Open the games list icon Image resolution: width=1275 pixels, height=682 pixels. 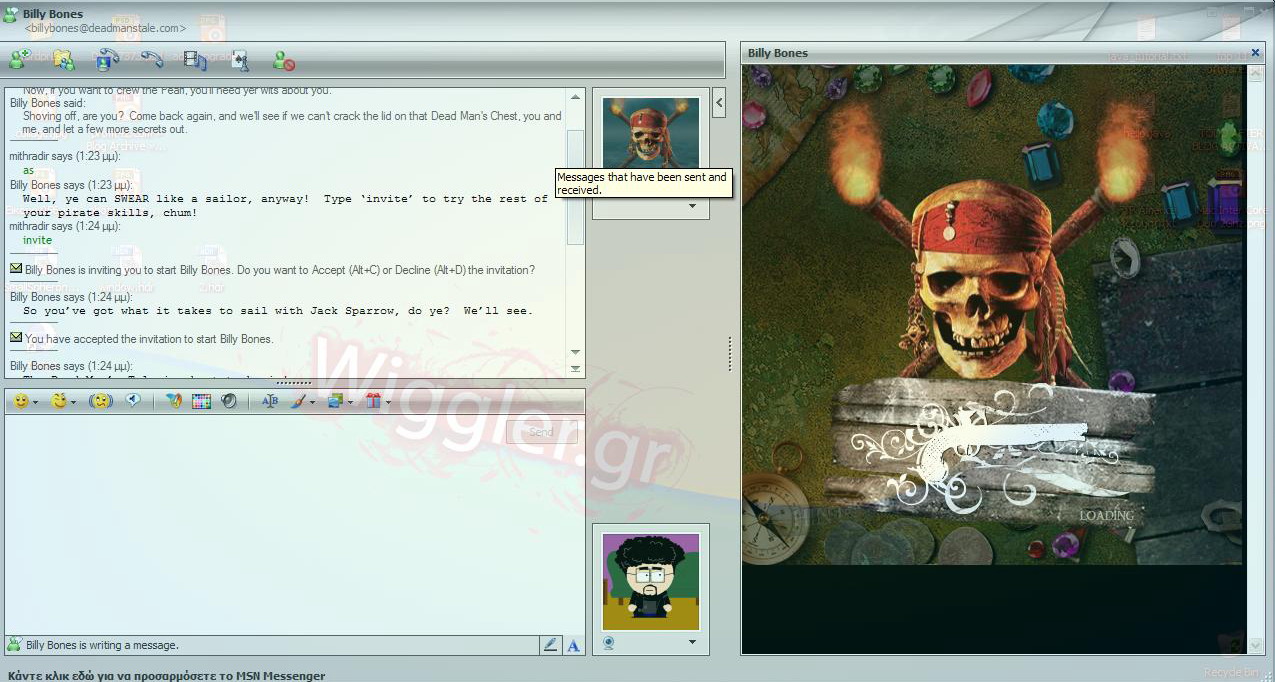tap(239, 60)
